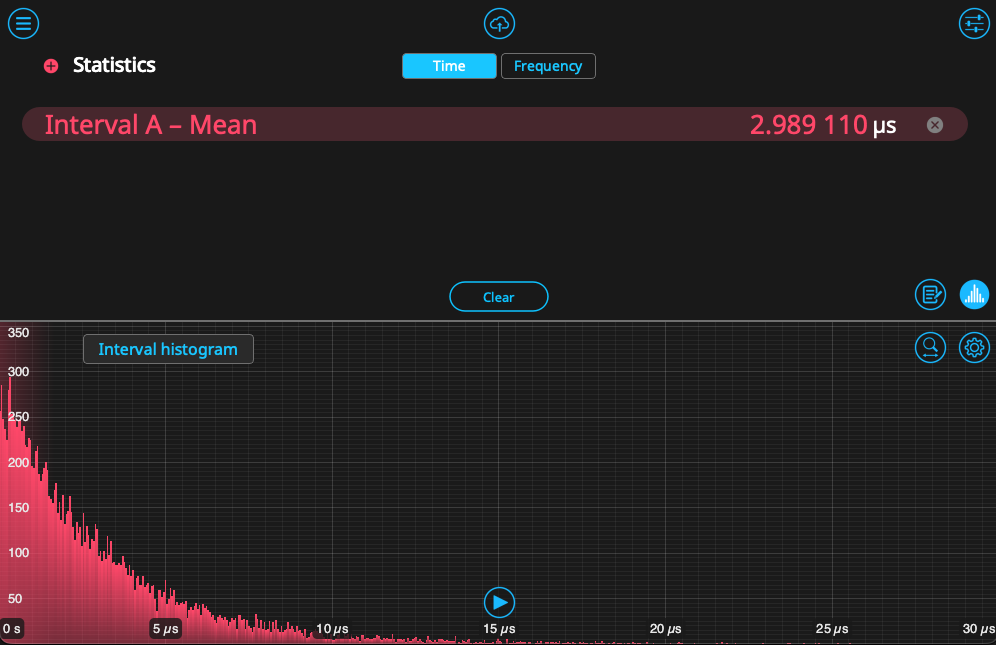Switch to the Time tab
Image resolution: width=996 pixels, height=645 pixels.
tap(449, 66)
